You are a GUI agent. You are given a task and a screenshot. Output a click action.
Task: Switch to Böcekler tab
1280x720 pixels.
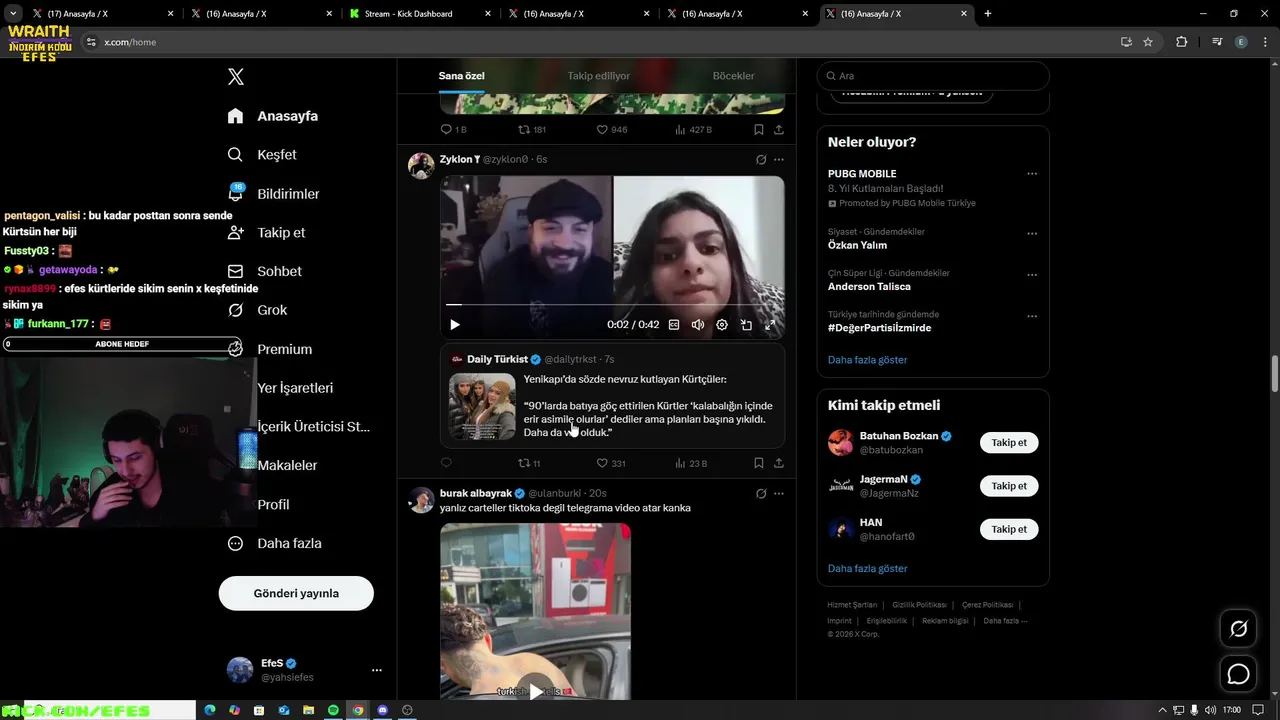click(733, 76)
